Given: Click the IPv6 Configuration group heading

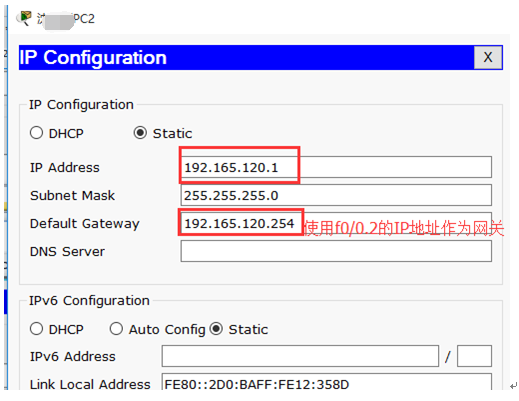Looking at the screenshot, I should (89, 301).
